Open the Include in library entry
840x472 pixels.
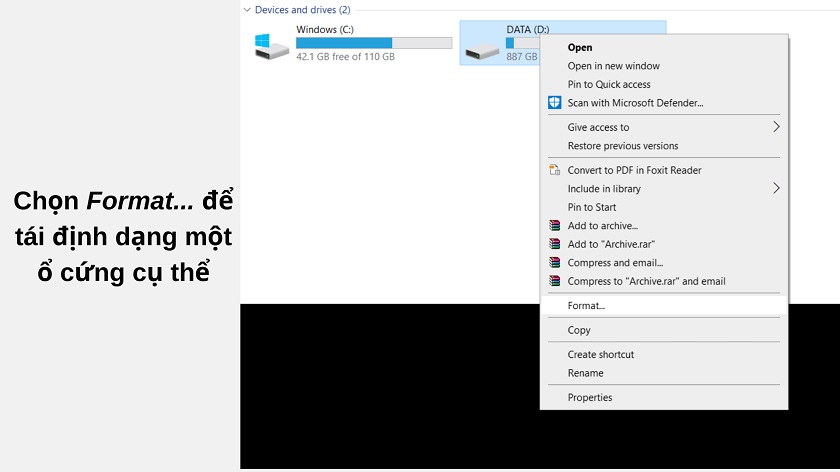click(664, 189)
